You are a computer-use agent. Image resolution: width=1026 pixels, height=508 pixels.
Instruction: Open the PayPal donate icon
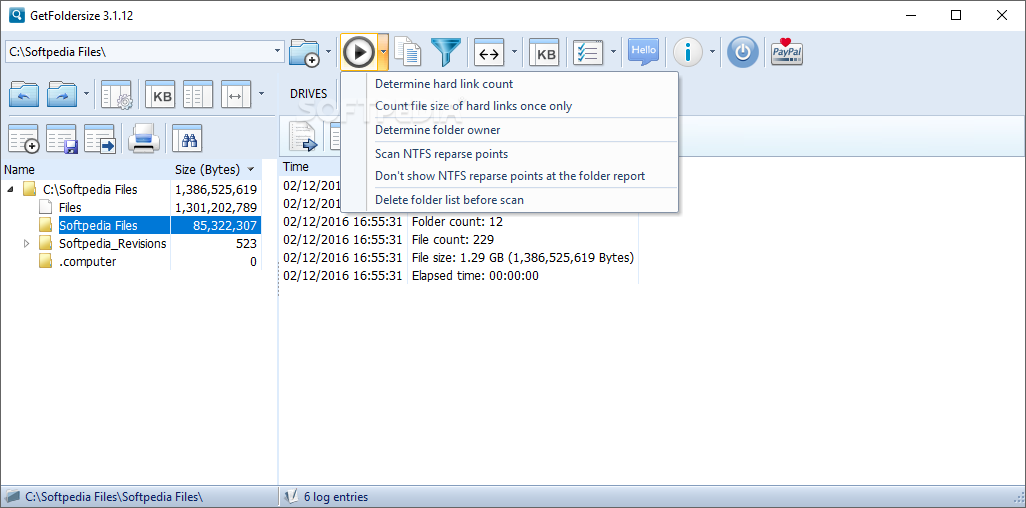click(x=787, y=52)
